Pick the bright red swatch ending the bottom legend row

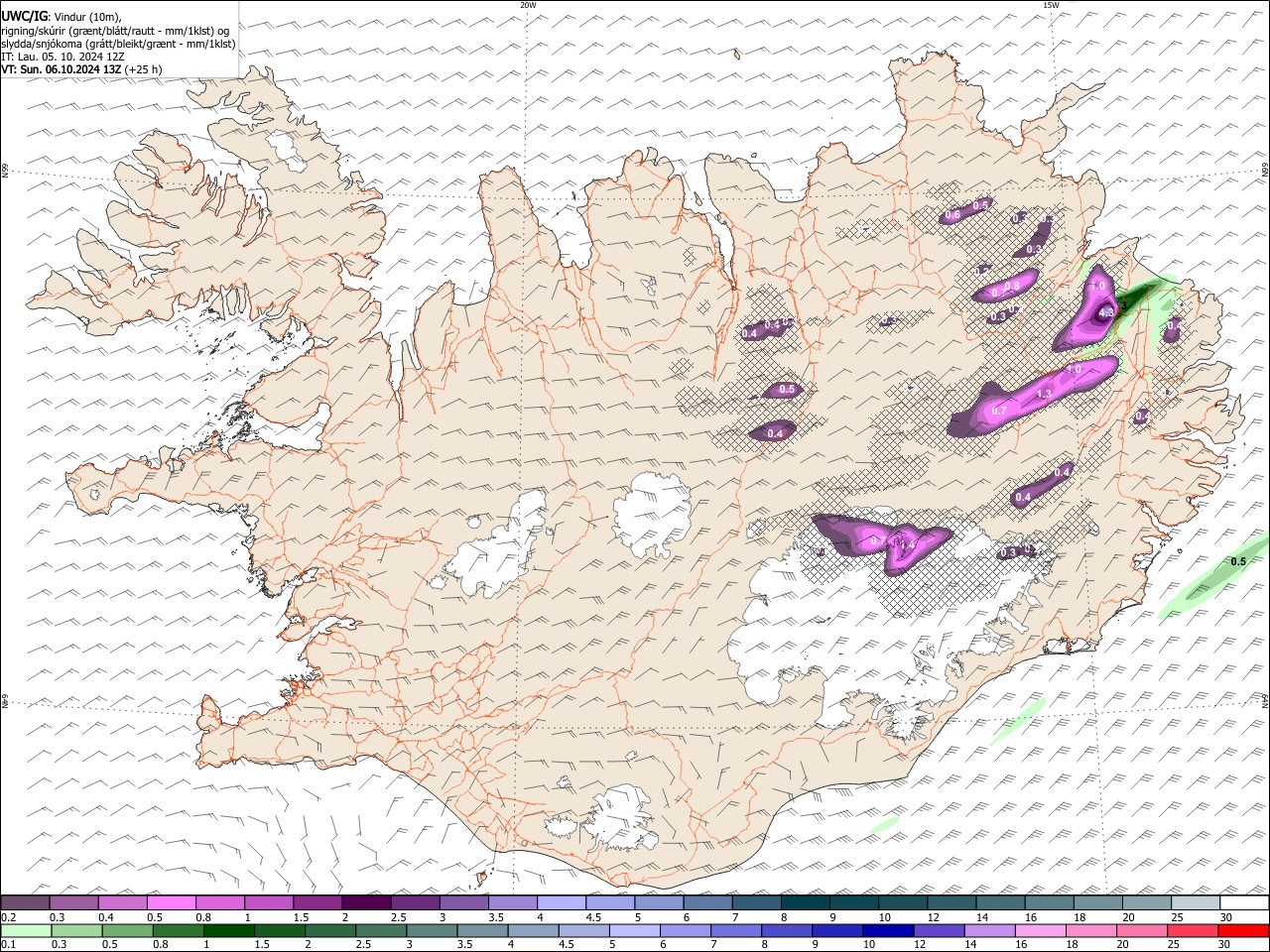coord(1244,930)
